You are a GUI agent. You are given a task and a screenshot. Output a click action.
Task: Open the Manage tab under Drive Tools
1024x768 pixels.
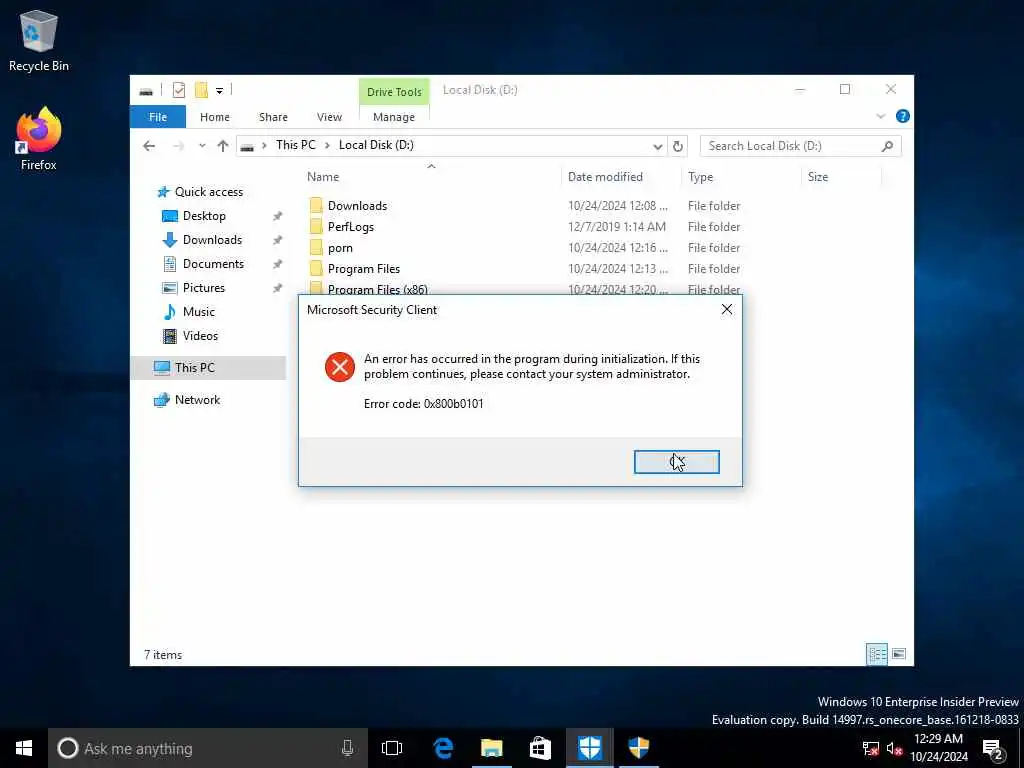tap(394, 117)
